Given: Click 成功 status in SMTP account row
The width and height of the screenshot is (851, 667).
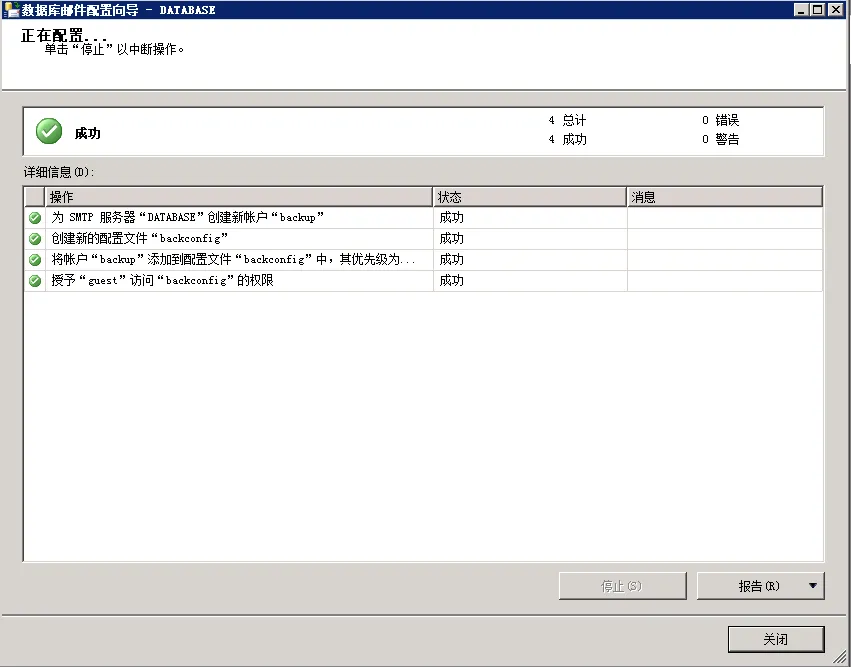Looking at the screenshot, I should [452, 218].
